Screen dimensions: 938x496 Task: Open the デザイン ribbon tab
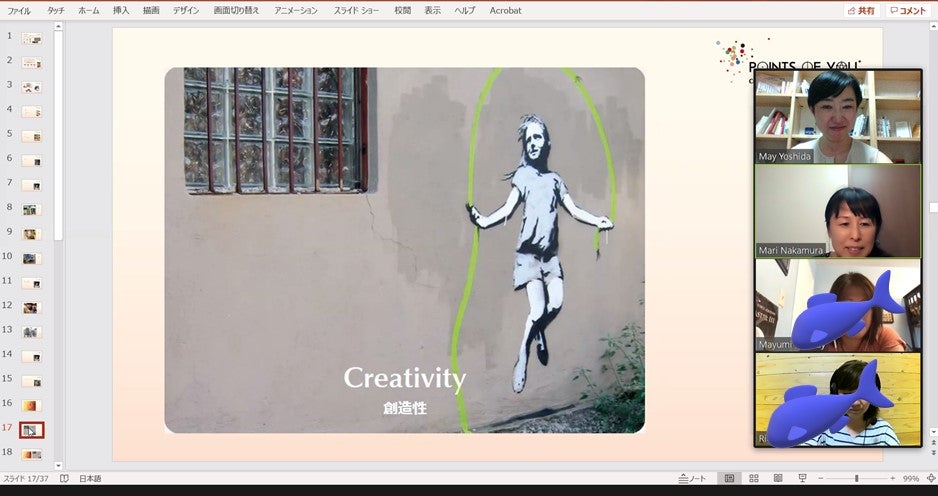pos(186,11)
